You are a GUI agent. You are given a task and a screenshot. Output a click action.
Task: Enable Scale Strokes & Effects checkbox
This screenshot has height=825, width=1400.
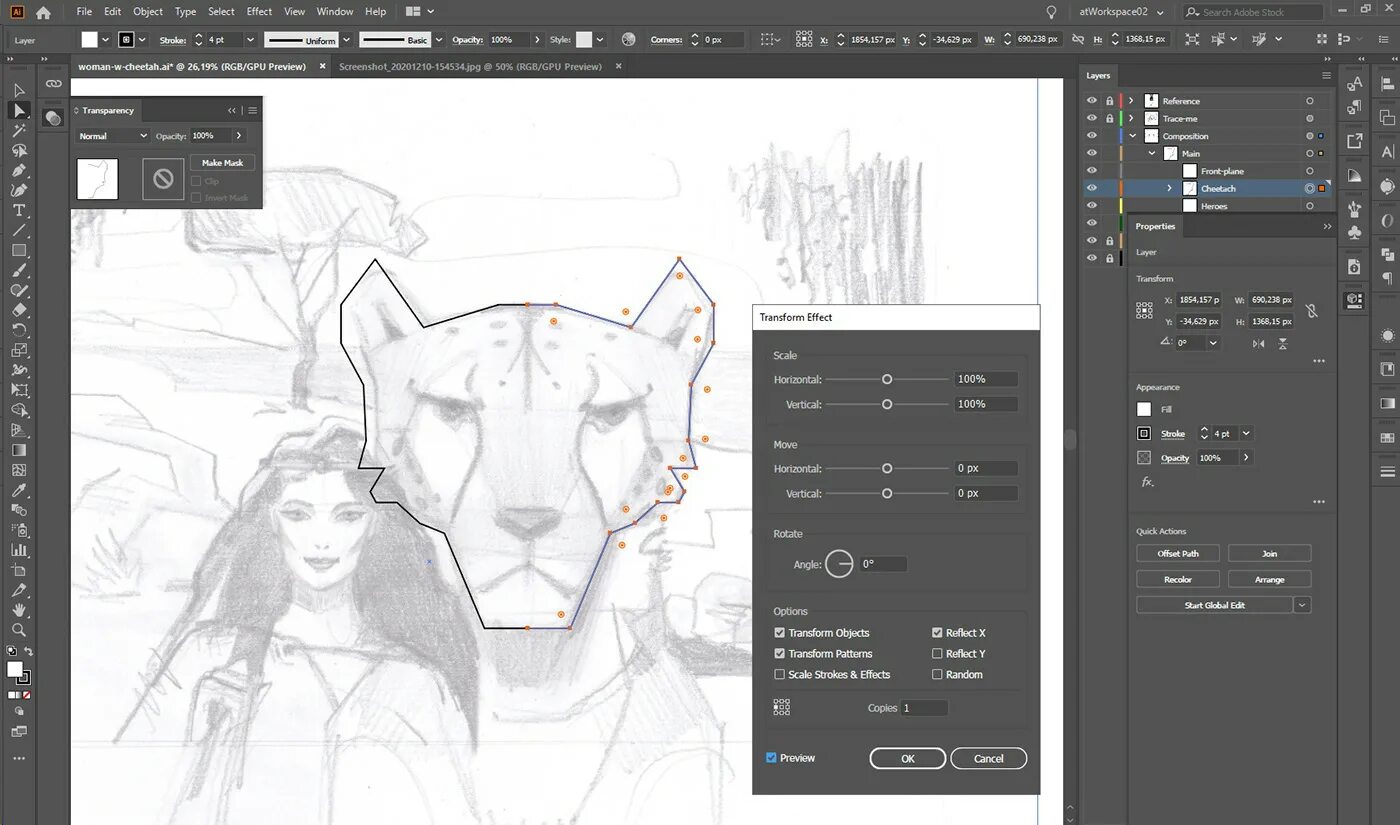[x=779, y=675]
